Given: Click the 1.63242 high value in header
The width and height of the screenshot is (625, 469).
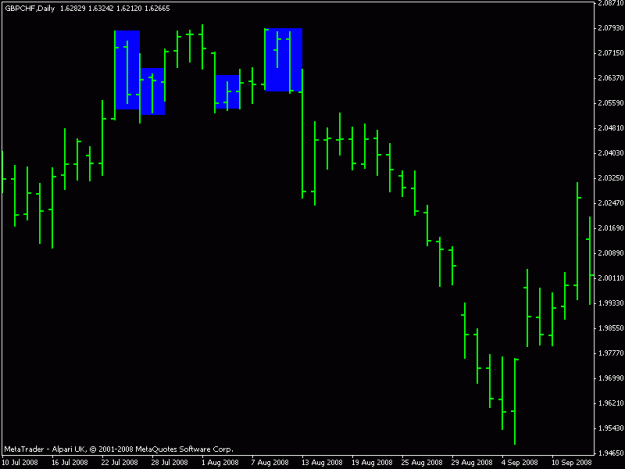Looking at the screenshot, I should [101, 8].
